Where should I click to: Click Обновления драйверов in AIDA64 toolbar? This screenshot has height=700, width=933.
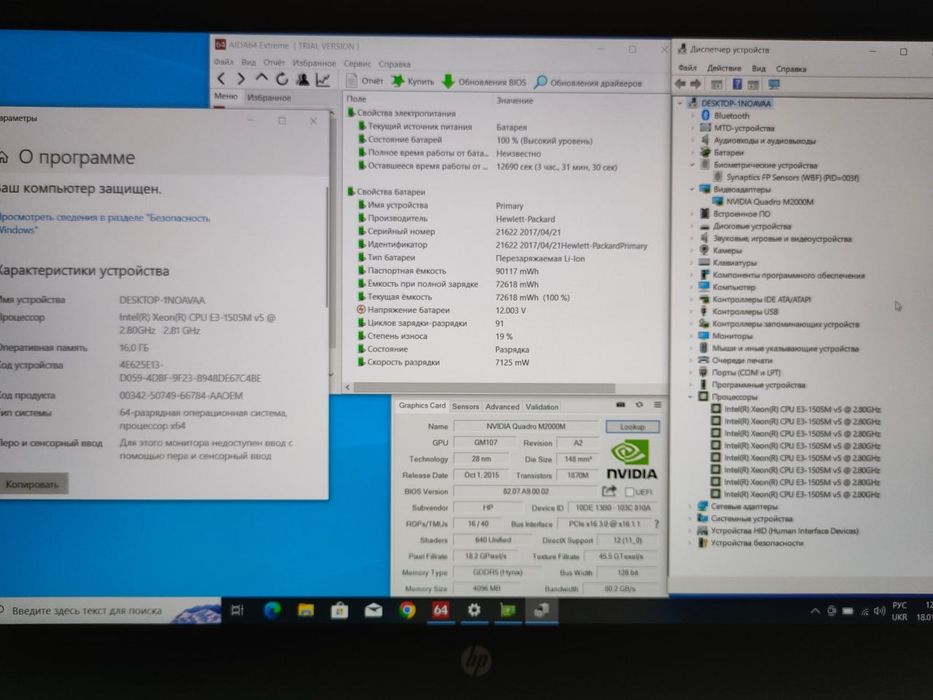click(x=588, y=83)
